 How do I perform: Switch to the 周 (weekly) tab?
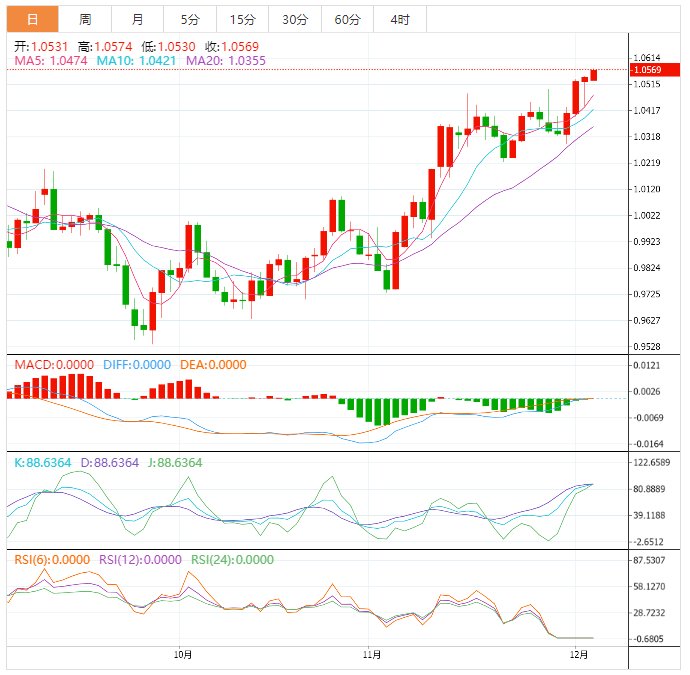85,19
